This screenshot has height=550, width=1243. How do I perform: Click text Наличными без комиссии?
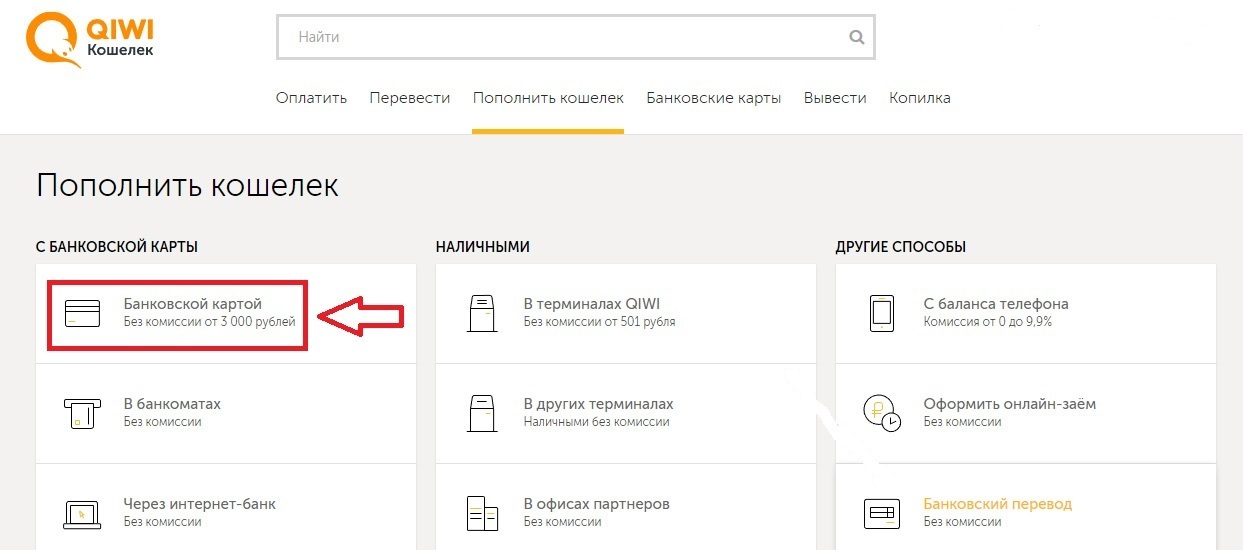[x=596, y=422]
